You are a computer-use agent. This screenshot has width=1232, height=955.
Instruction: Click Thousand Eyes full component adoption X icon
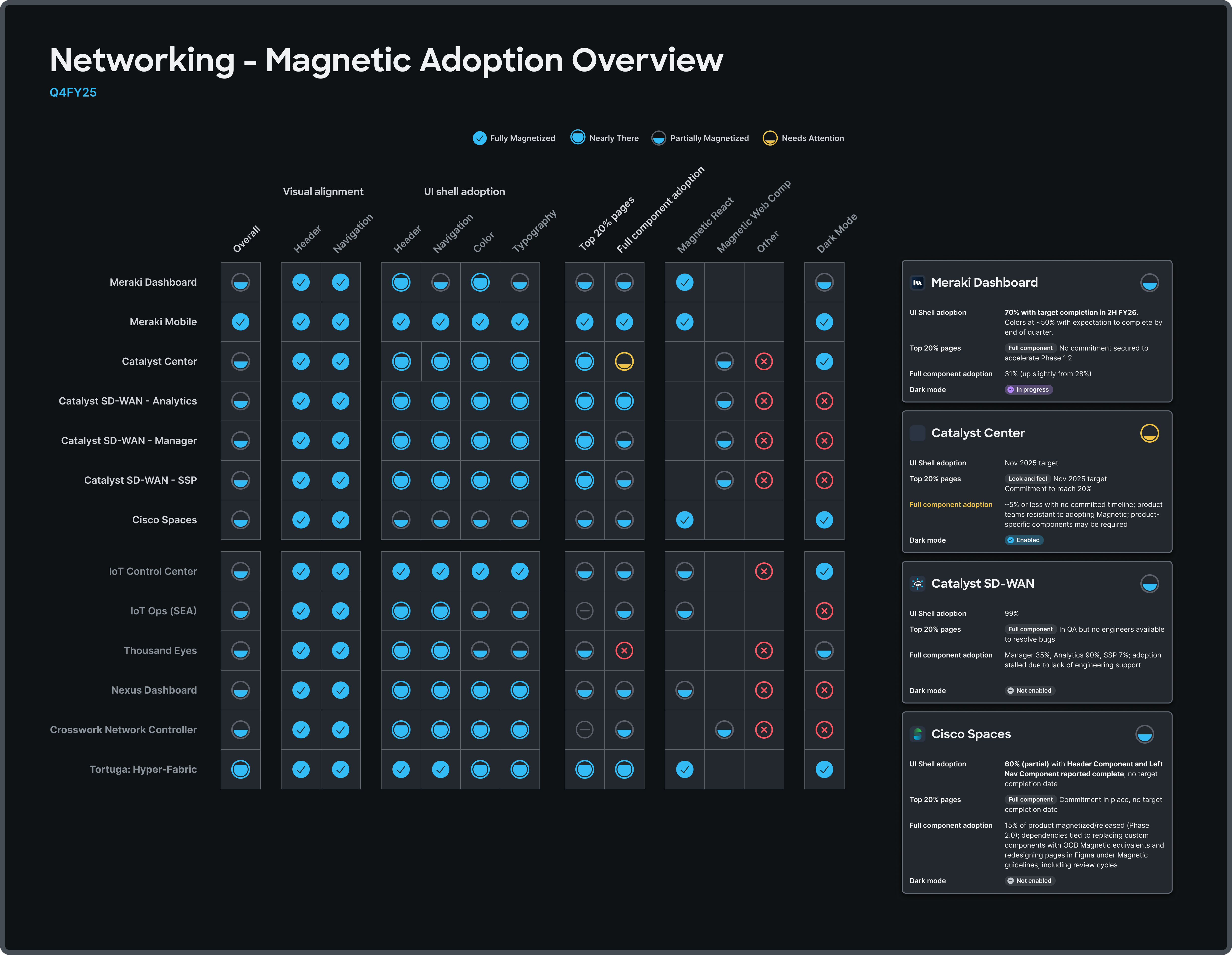tap(624, 650)
